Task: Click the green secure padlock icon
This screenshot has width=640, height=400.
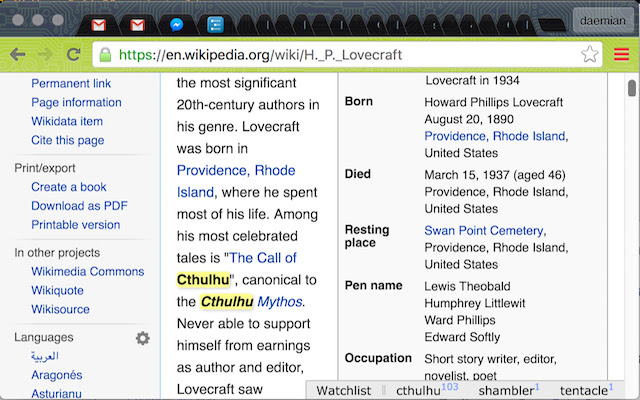Action: pyautogui.click(x=106, y=54)
